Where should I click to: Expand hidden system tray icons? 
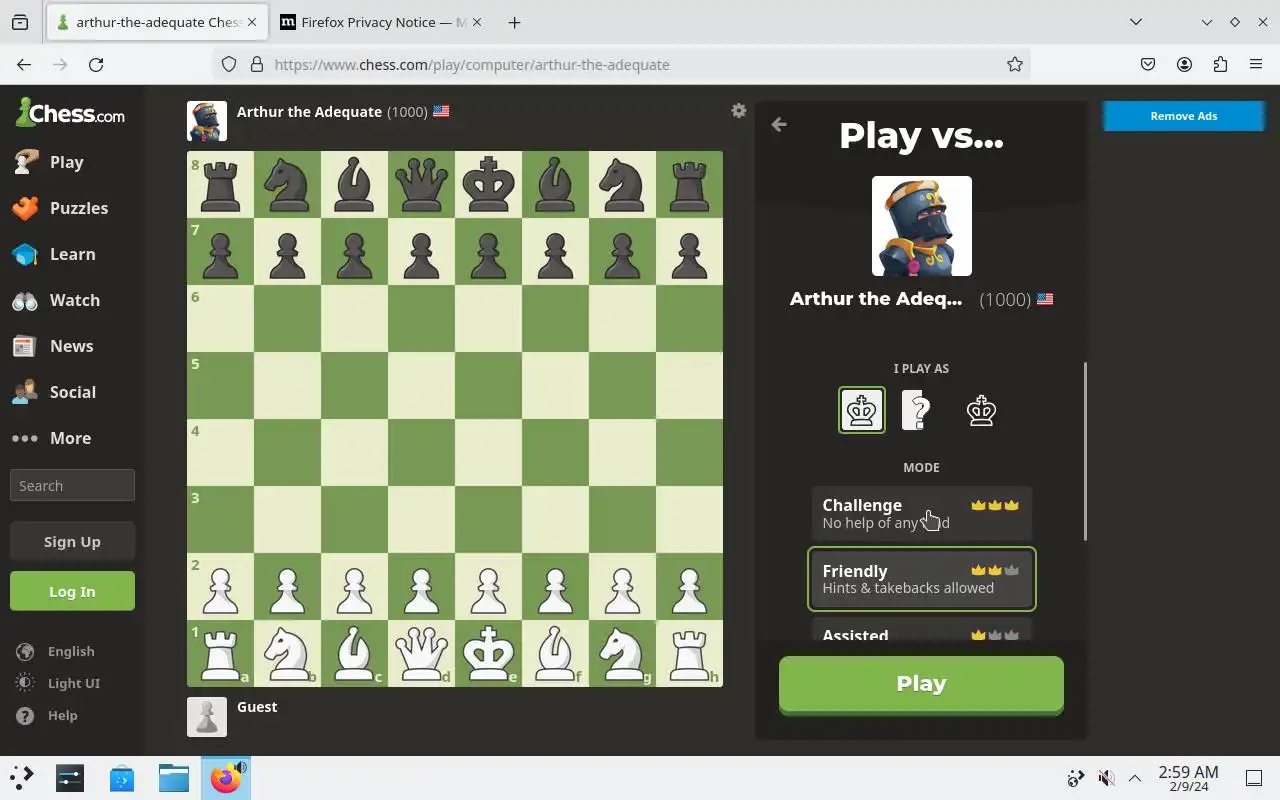point(1135,778)
